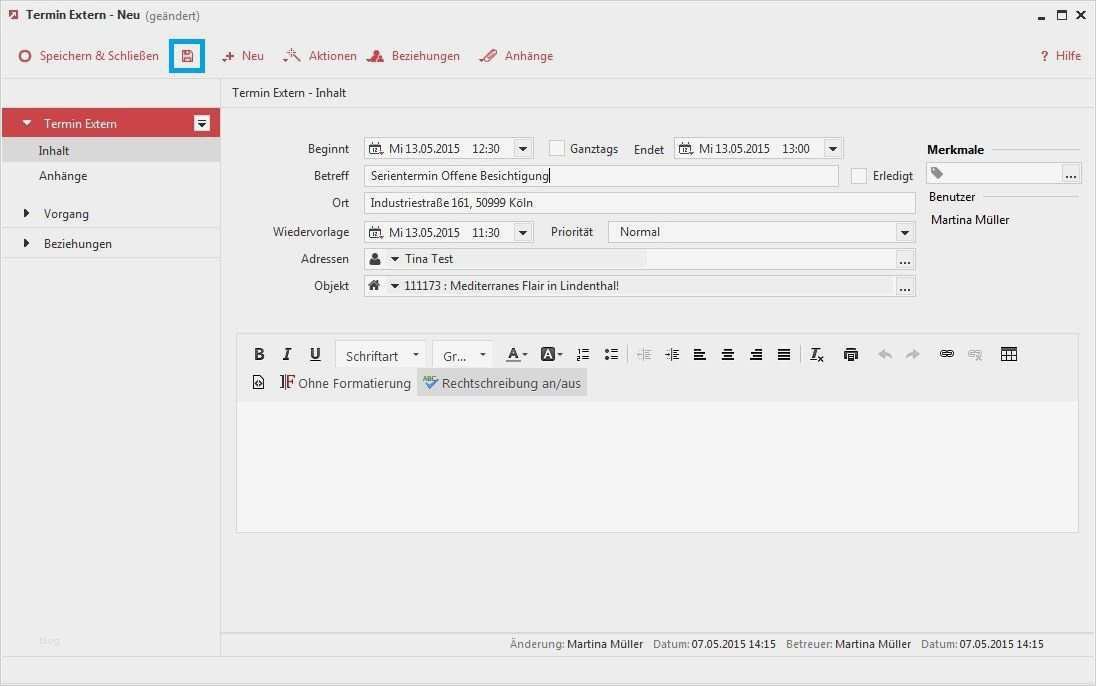Click the Adressen ellipsis button
This screenshot has width=1096, height=686.
[904, 259]
